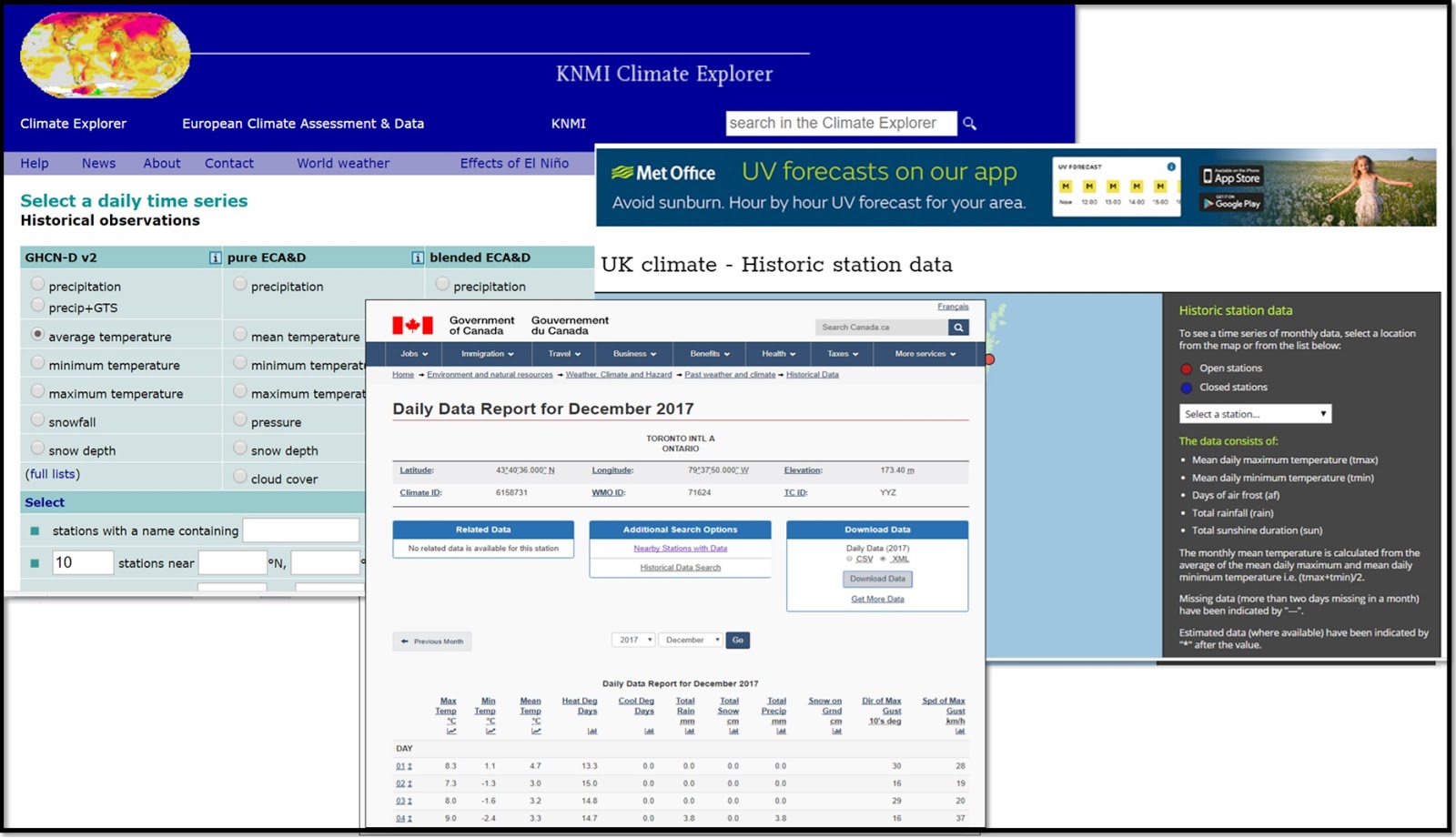1456x838 pixels.
Task: Open the pure ECA&D info icon
Action: (417, 258)
